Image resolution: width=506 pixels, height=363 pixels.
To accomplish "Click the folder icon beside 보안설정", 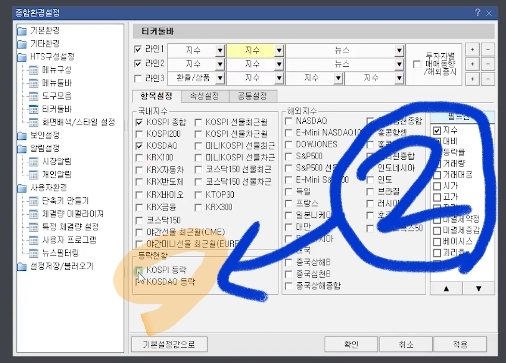I will [22, 135].
